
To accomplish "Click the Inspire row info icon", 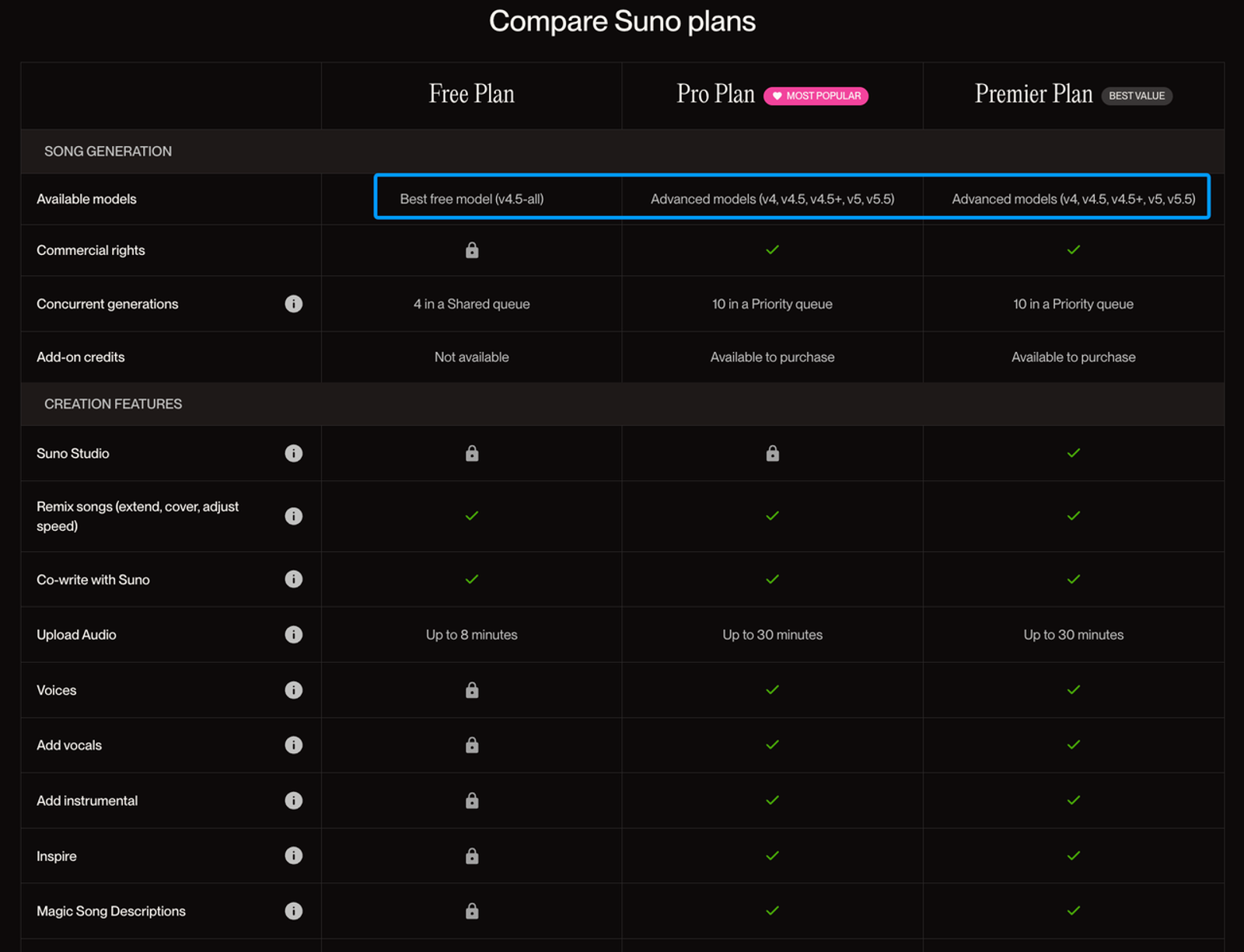I will 293,856.
